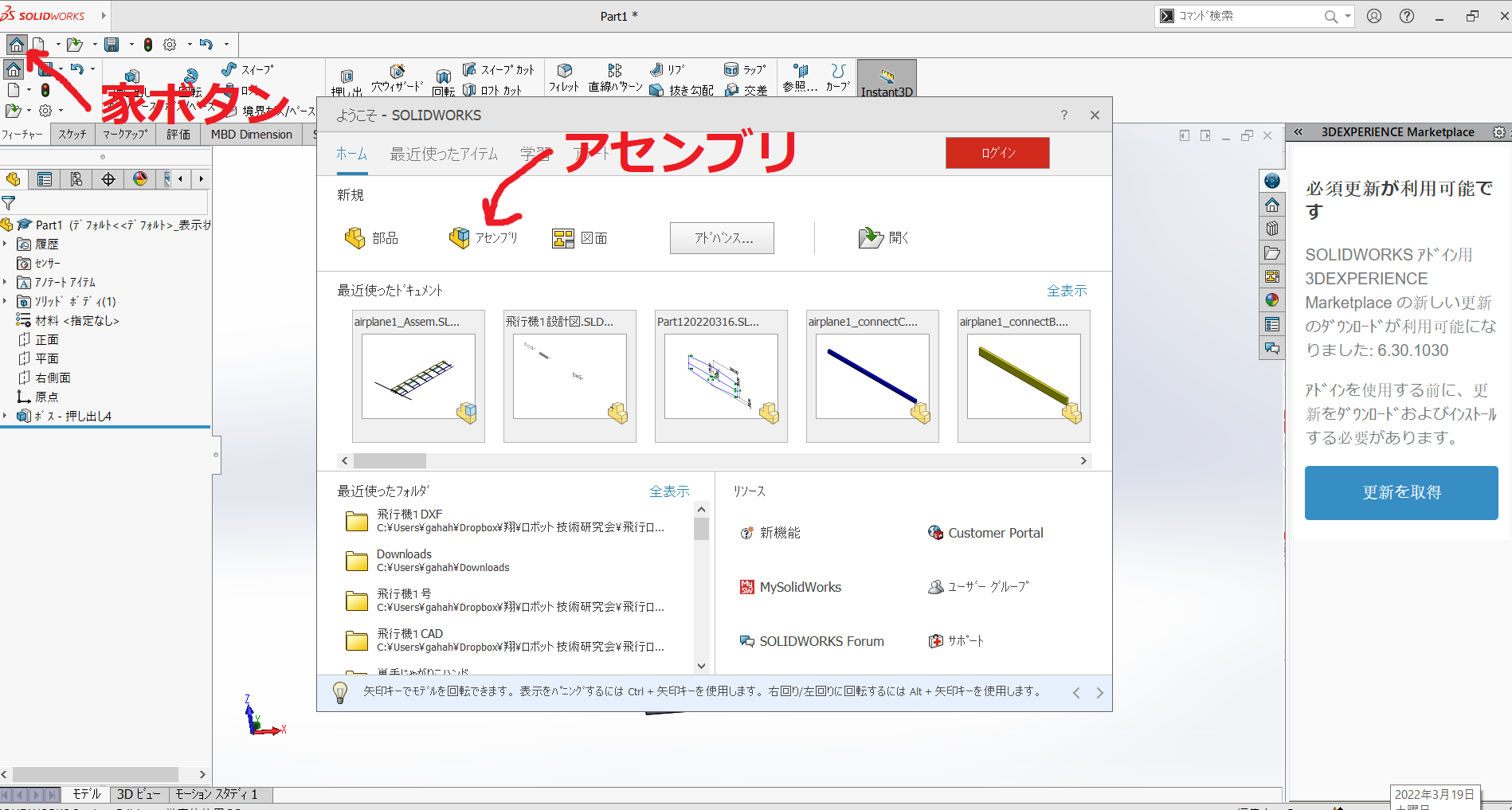Open command search dropdown arrow
The width and height of the screenshot is (1512, 810).
pos(1347,16)
